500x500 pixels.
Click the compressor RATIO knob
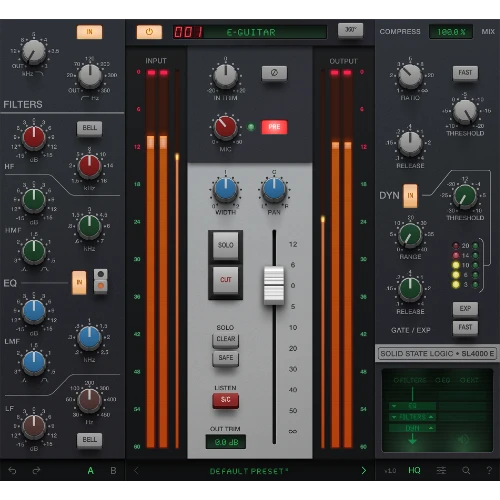[x=410, y=76]
